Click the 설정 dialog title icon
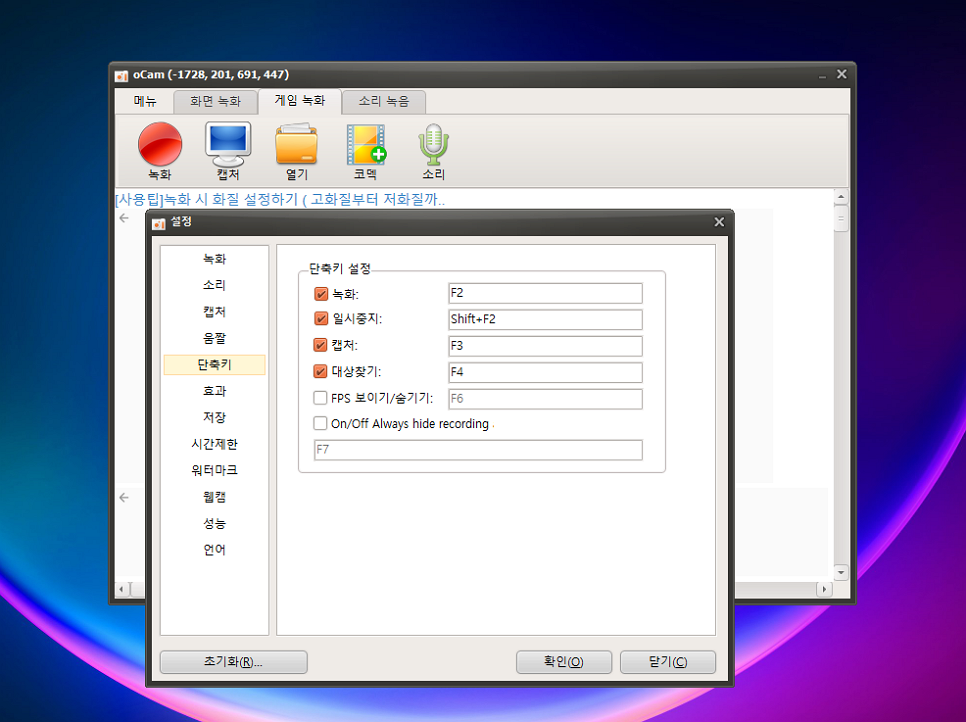966x722 pixels. pos(158,222)
